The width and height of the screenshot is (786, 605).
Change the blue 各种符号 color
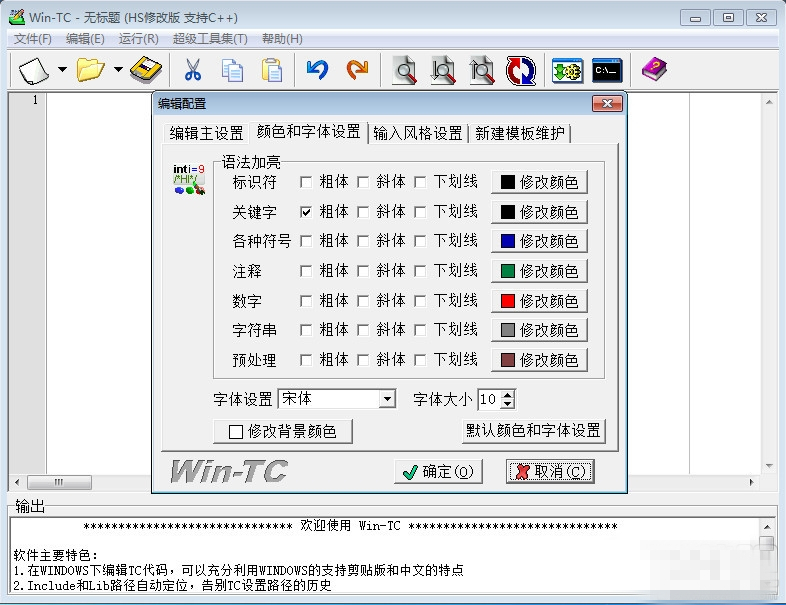pos(539,241)
